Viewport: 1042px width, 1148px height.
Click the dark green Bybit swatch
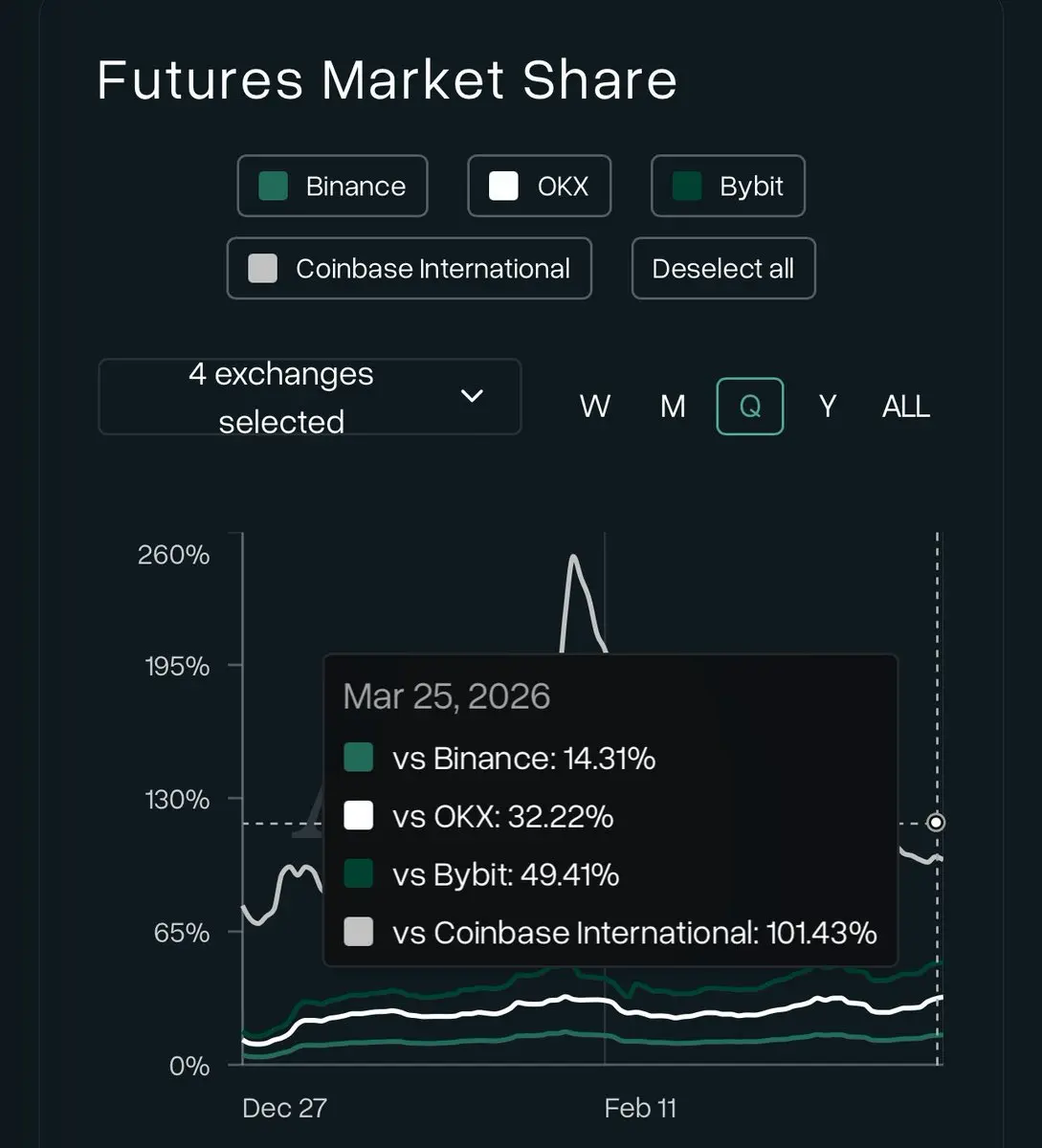687,186
